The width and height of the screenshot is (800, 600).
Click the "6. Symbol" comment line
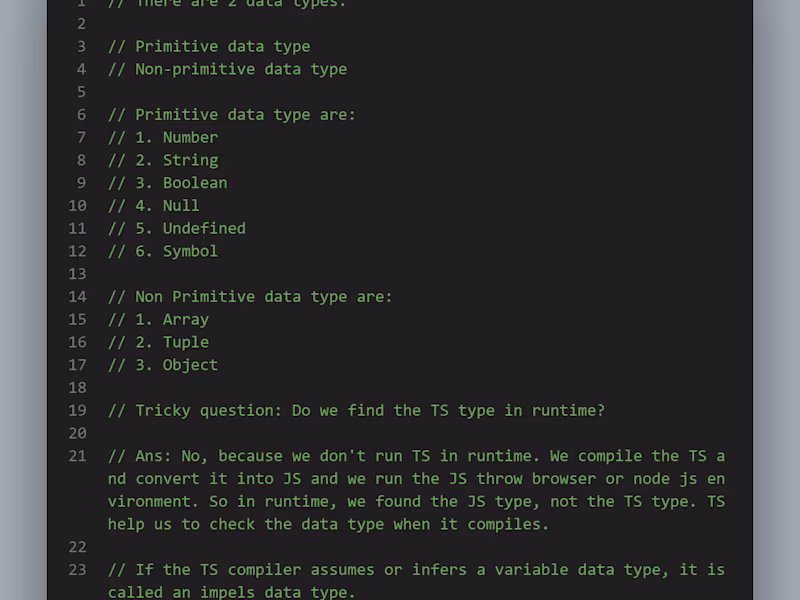pos(163,251)
